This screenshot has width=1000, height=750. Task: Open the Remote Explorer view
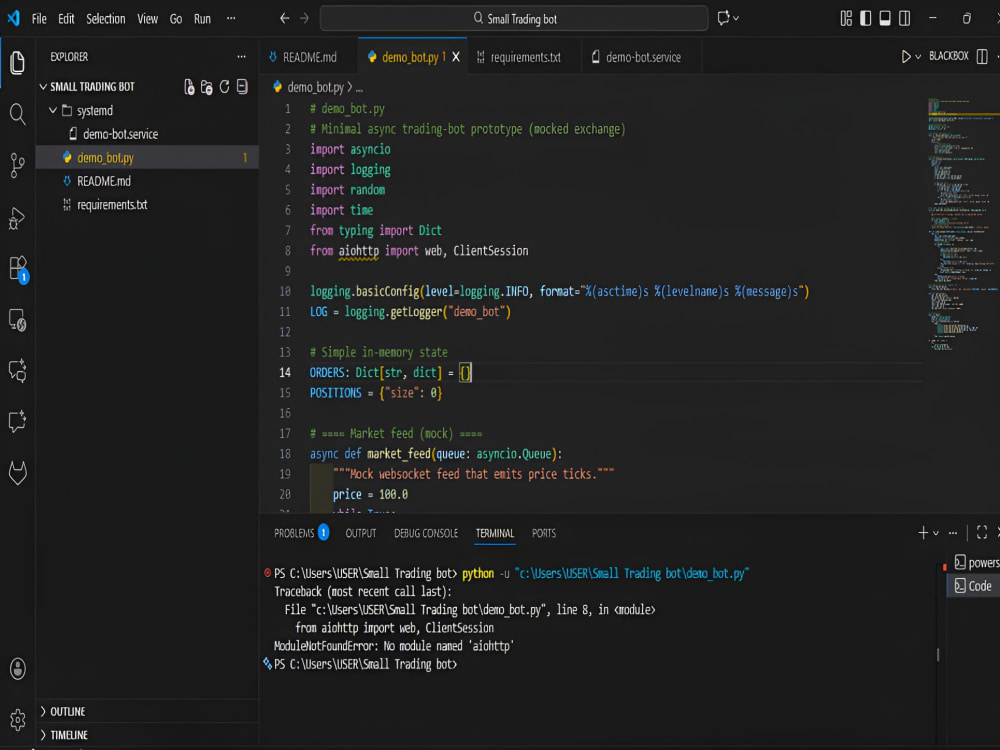(x=17, y=320)
